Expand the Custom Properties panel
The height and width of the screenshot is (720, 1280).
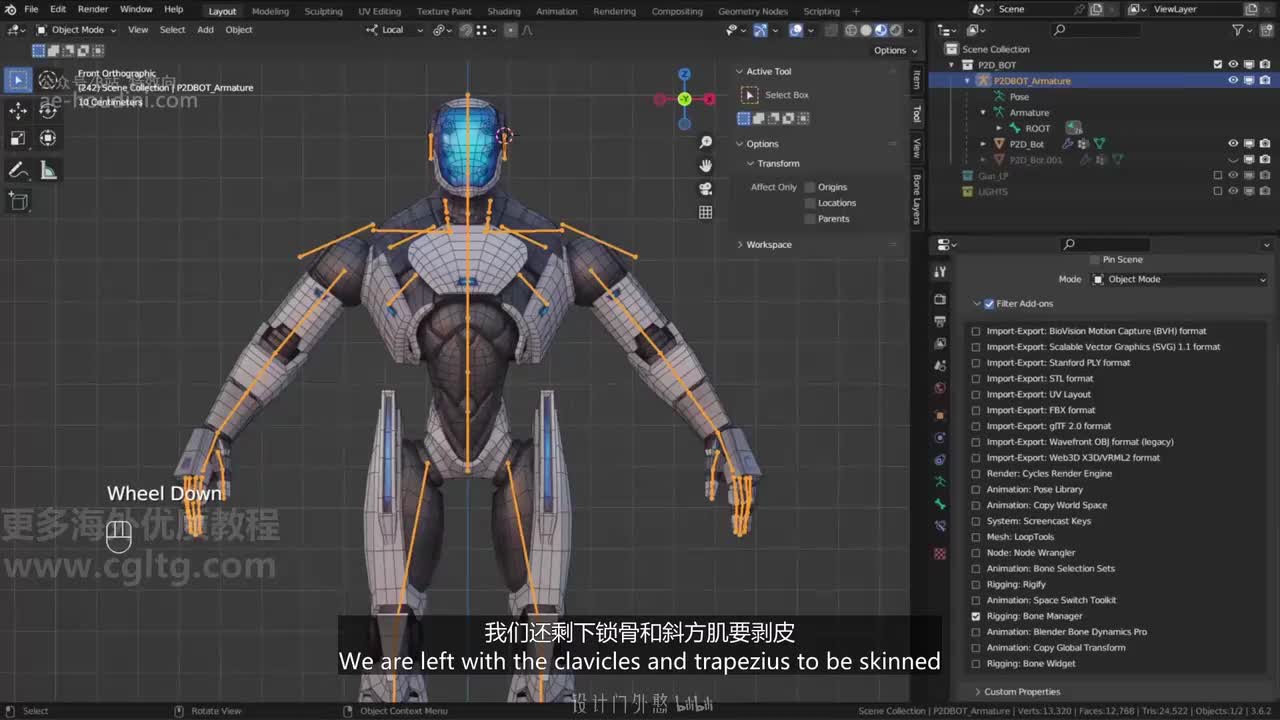click(x=977, y=692)
